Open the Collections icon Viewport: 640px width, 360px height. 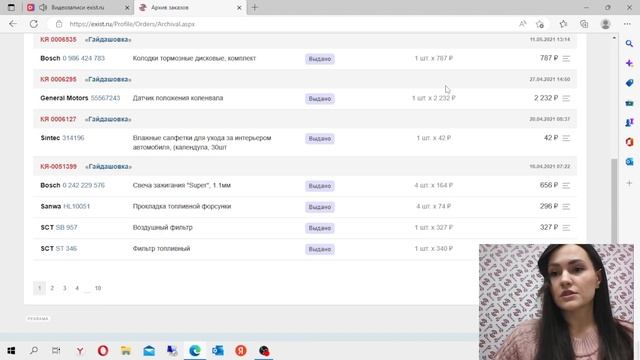[x=584, y=24]
